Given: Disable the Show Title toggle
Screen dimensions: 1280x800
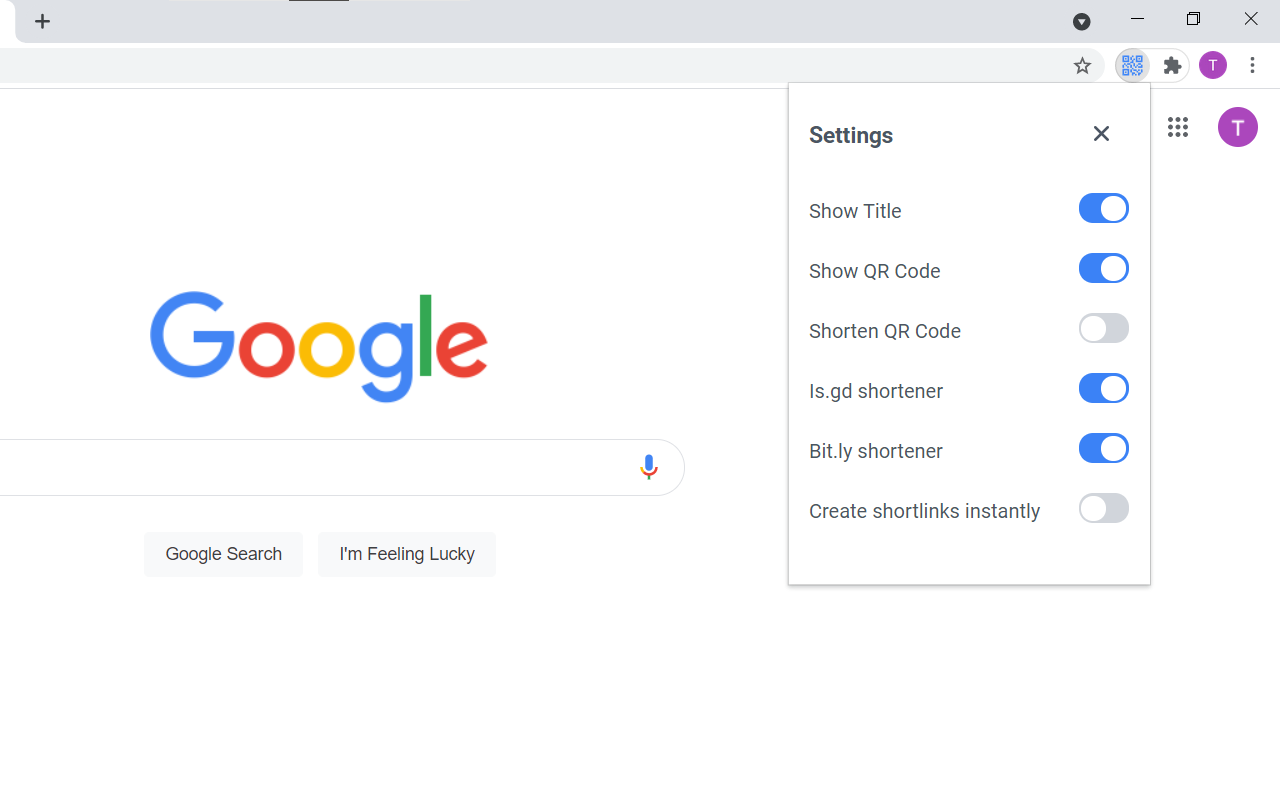Looking at the screenshot, I should point(1104,208).
